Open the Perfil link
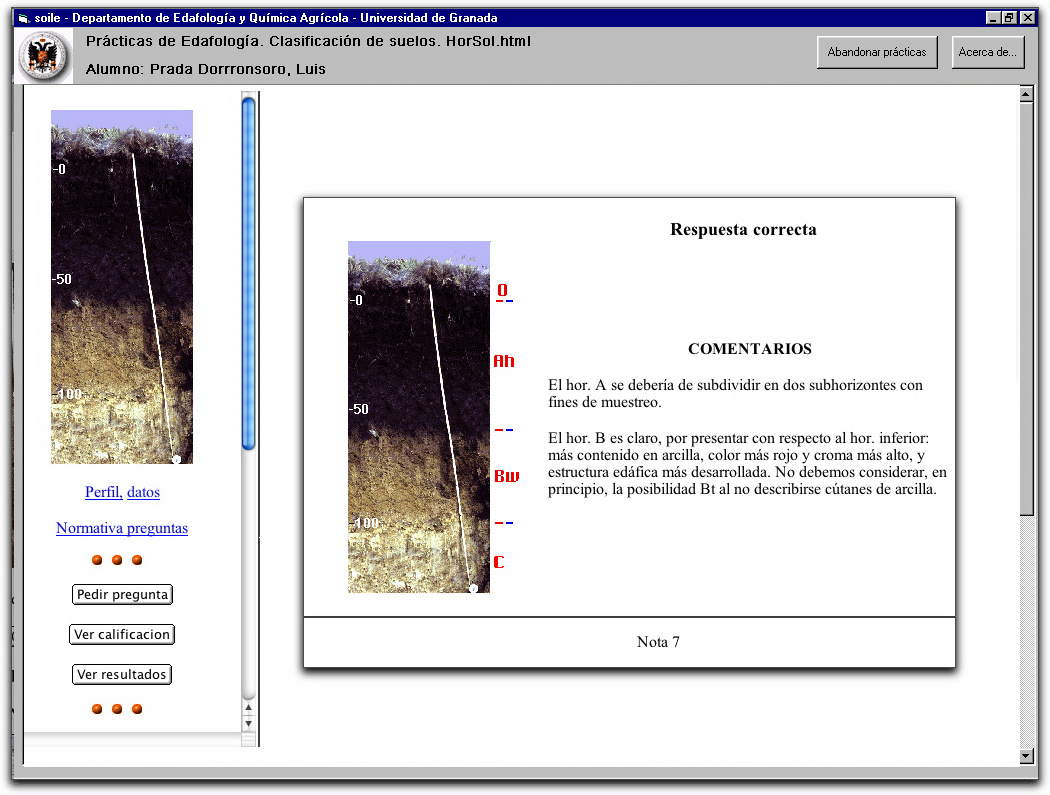The height and width of the screenshot is (795, 1050). coord(103,492)
